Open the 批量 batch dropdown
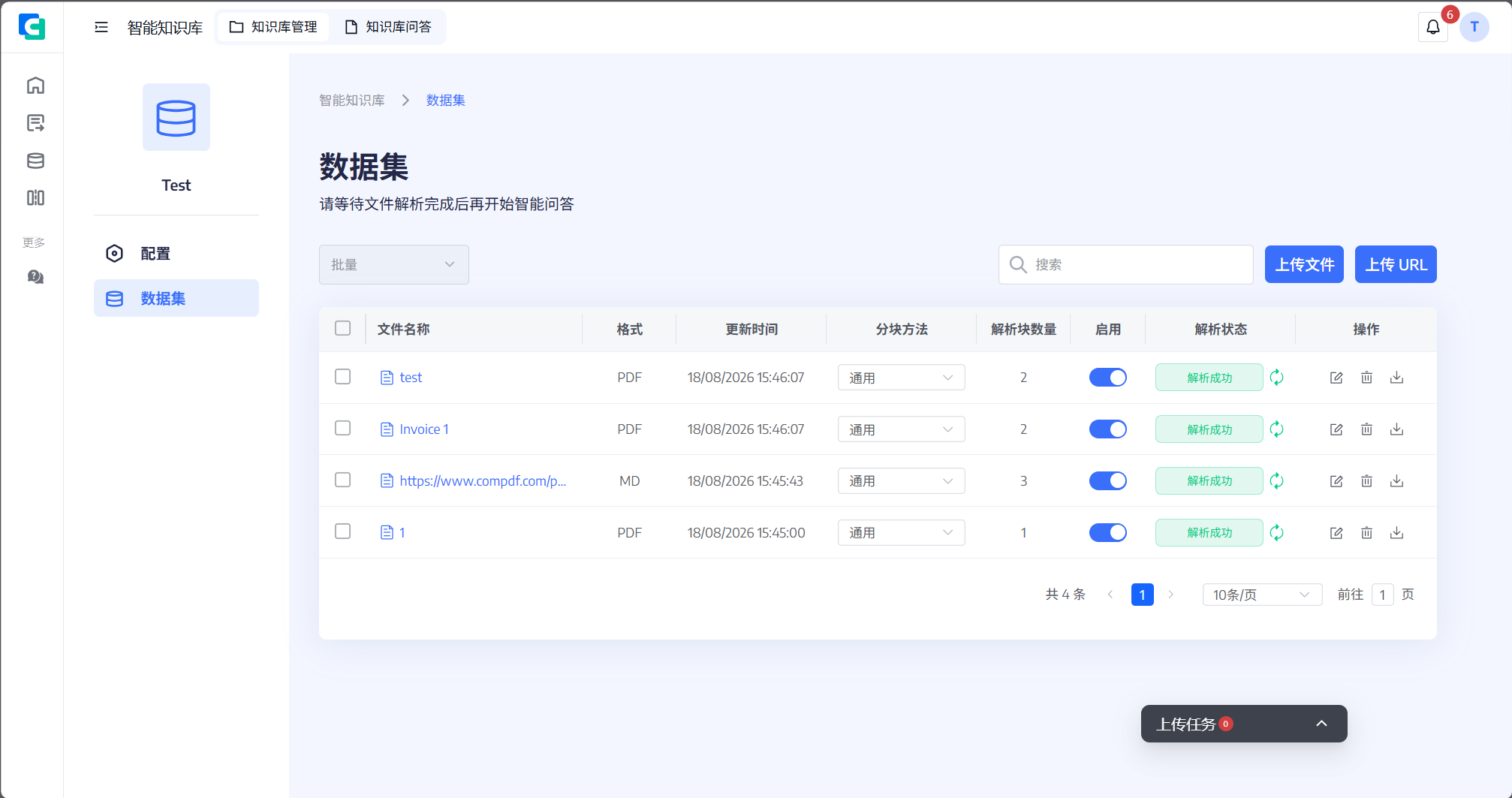Screen dimensions: 1512x798 tap(394, 264)
